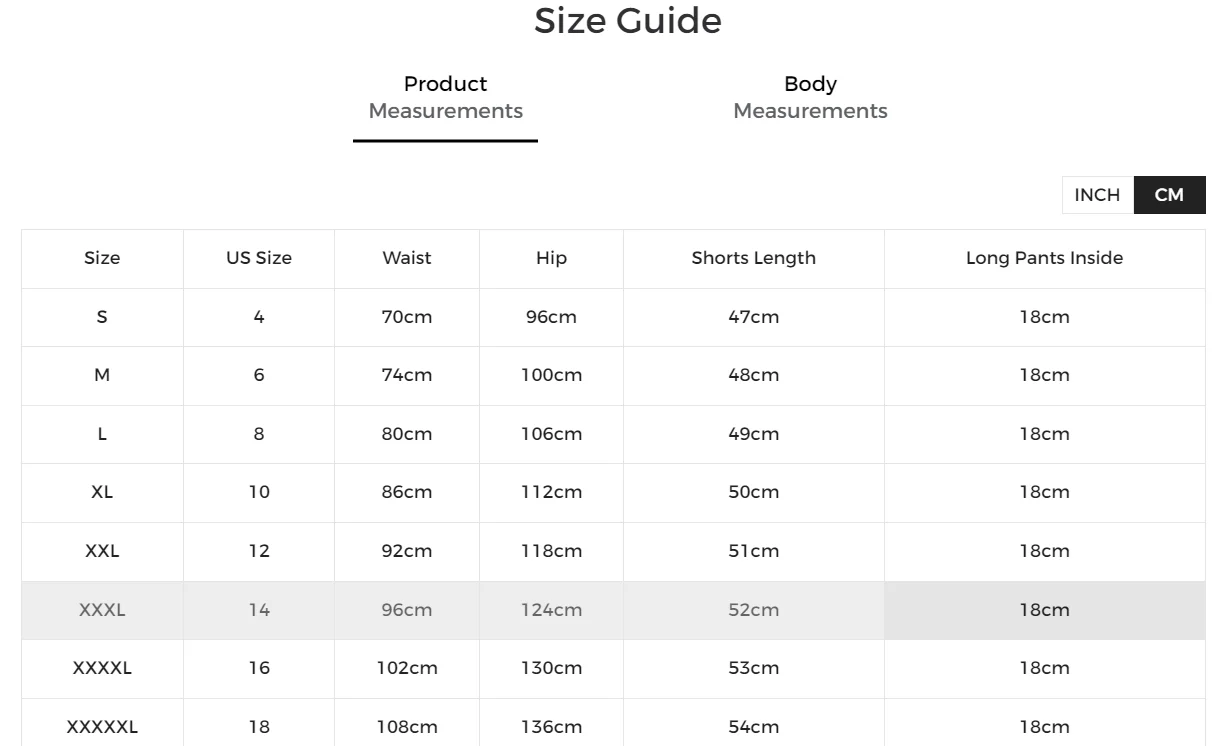Screen dimensions: 1214x746
Task: Click the XXXXL size row label
Action: pyautogui.click(x=102, y=668)
